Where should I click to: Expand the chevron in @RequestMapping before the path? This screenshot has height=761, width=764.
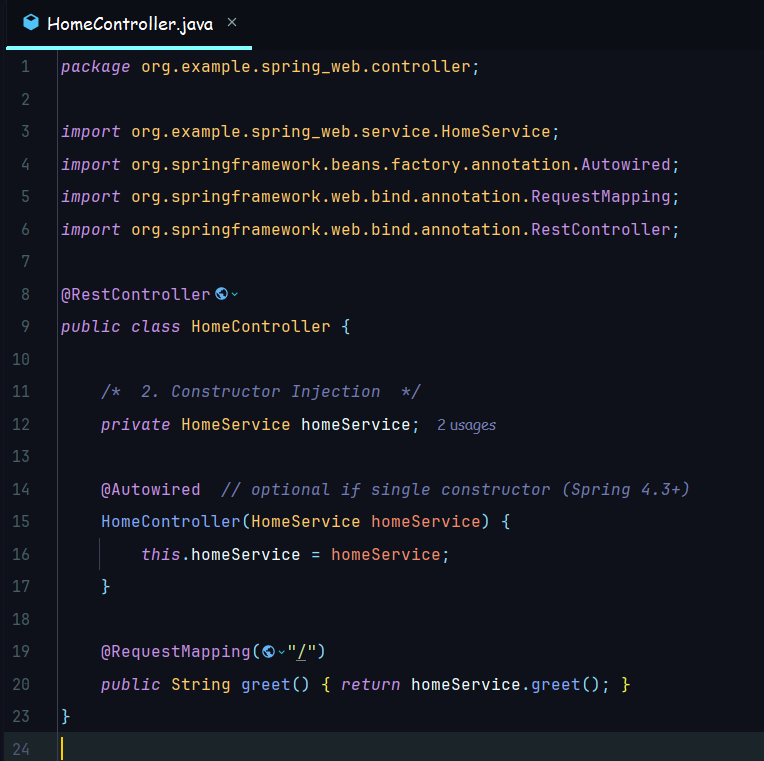click(281, 652)
